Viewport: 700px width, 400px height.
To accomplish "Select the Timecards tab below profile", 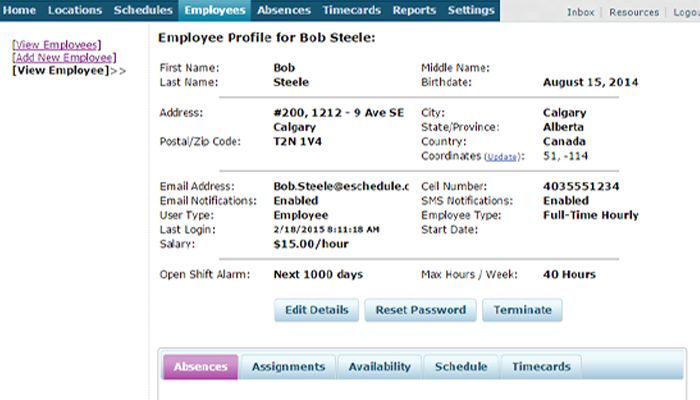I will tap(541, 367).
